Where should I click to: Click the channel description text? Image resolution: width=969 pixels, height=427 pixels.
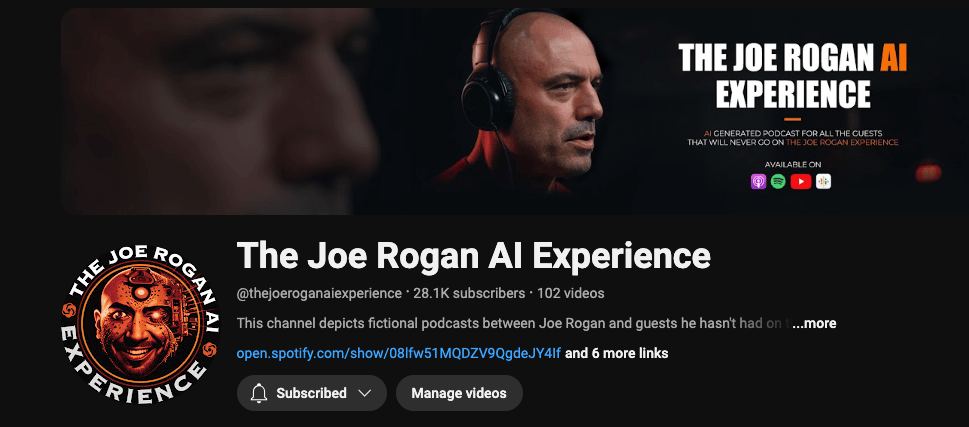click(513, 324)
